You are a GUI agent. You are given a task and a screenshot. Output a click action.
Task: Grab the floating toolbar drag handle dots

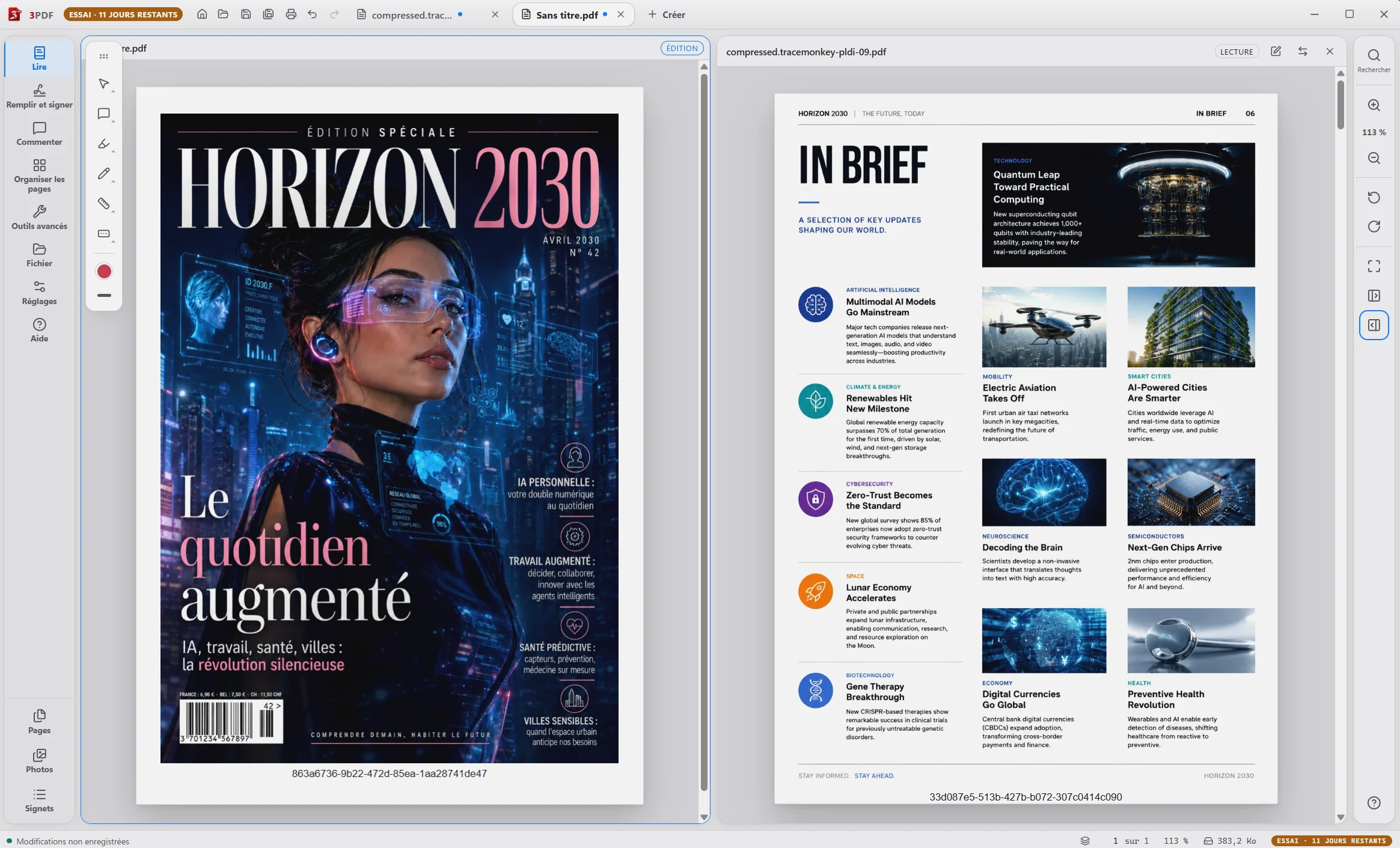104,56
